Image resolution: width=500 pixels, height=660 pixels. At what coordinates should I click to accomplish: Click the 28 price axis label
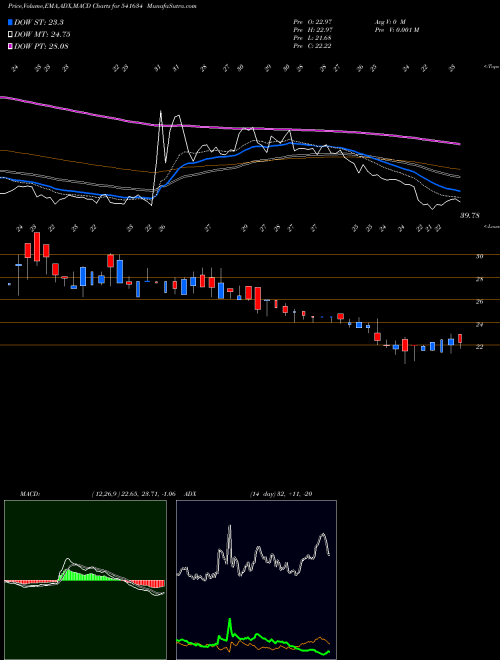pos(479,279)
